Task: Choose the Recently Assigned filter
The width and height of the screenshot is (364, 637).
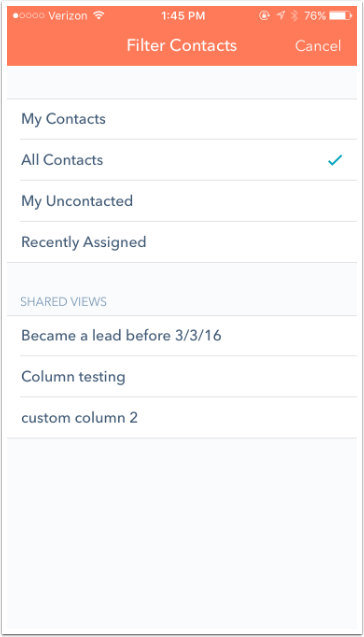Action: point(182,242)
